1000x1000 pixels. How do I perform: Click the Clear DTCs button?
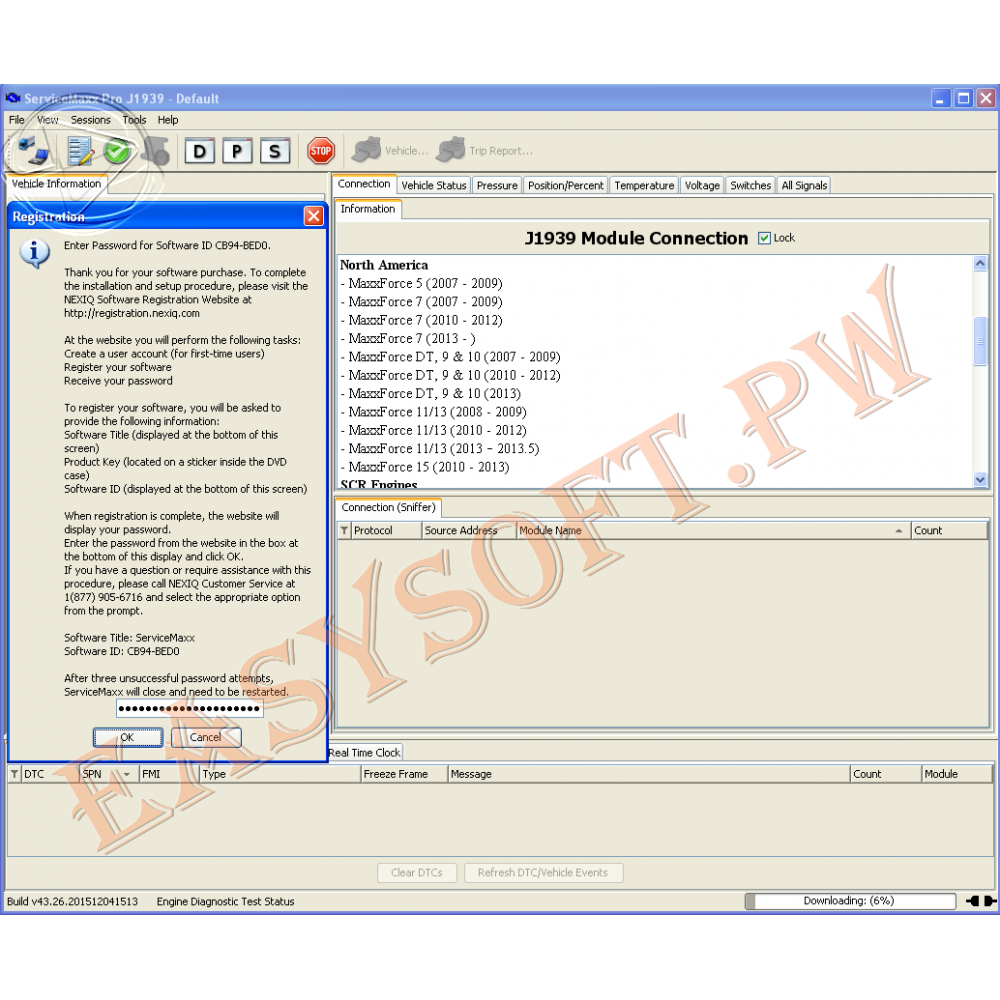tap(416, 872)
